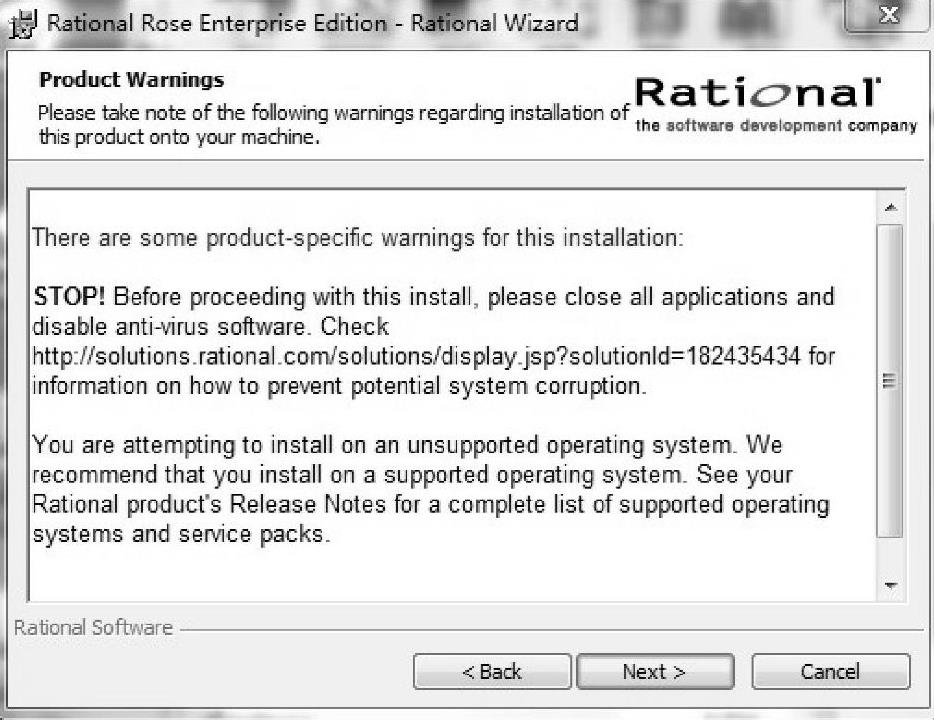
Task: Click the Product Warnings heading
Action: click(132, 80)
